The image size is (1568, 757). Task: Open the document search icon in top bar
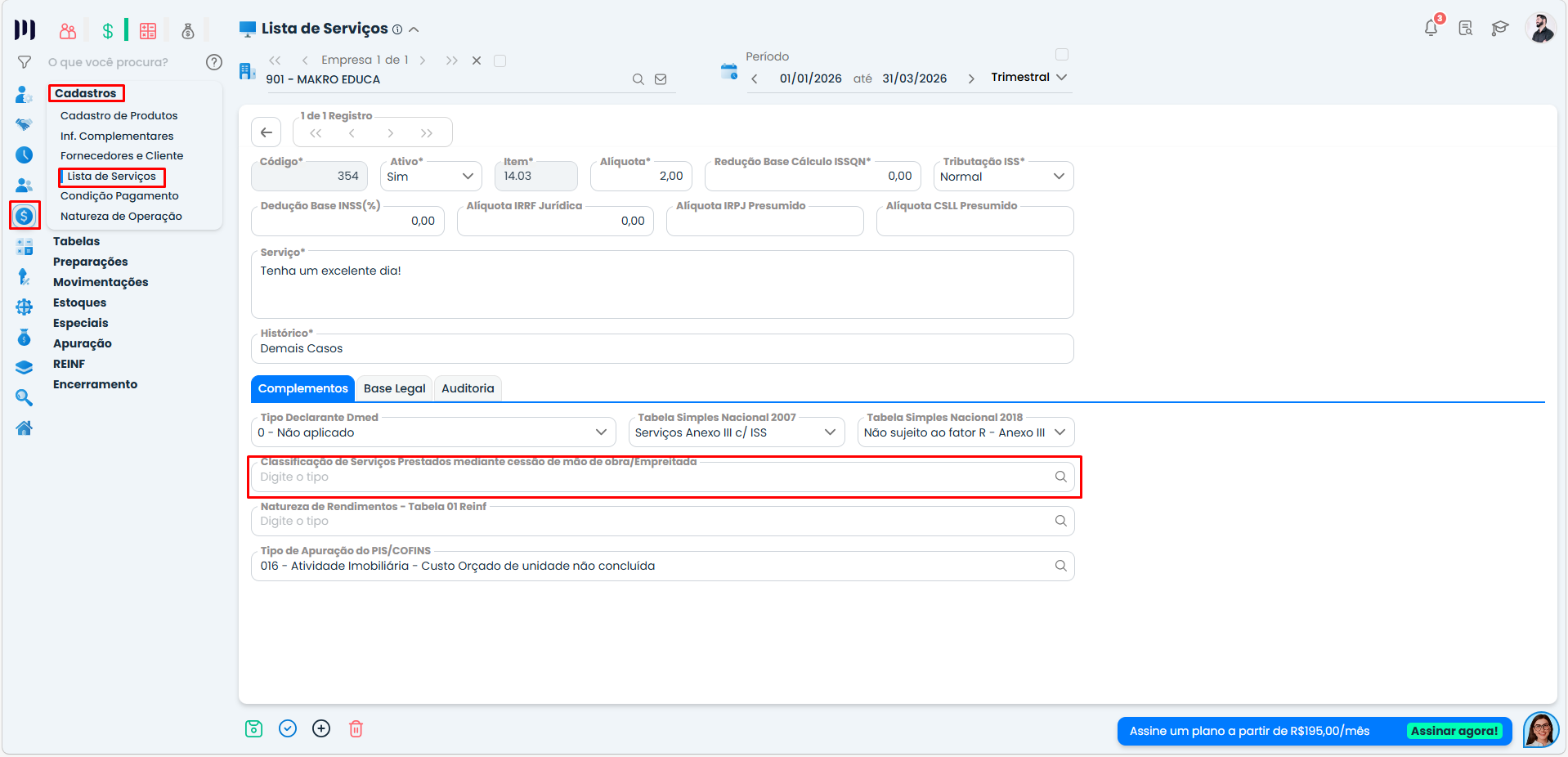1465,28
